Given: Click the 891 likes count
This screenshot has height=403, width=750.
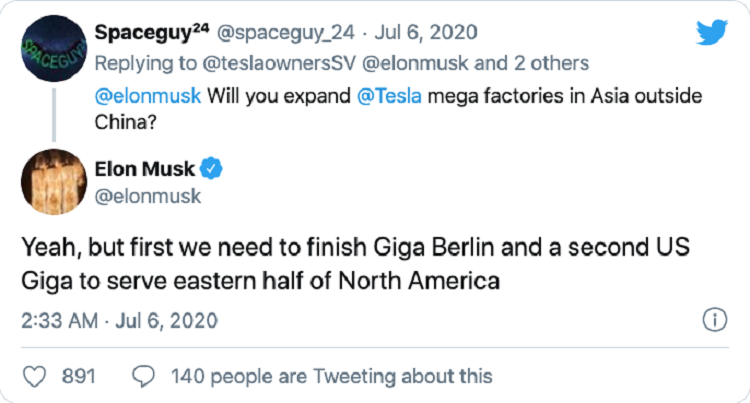Looking at the screenshot, I should click(78, 376).
